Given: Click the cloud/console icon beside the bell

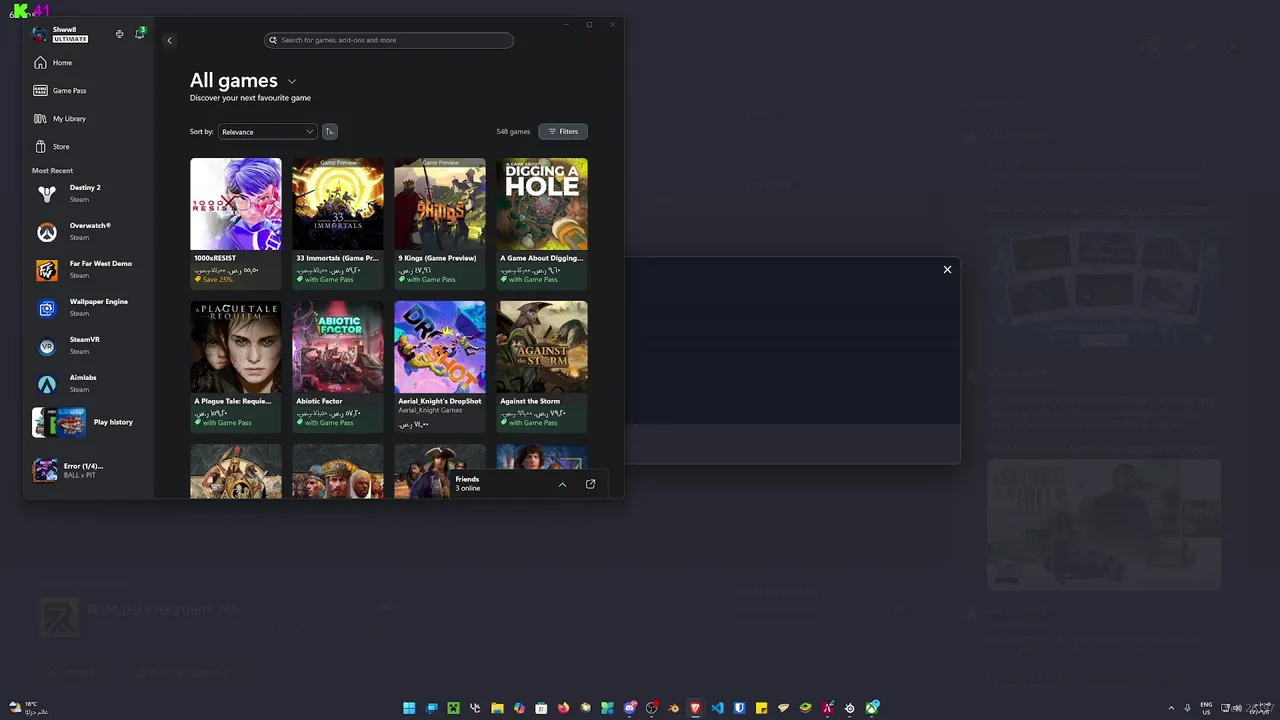Looking at the screenshot, I should coord(120,34).
